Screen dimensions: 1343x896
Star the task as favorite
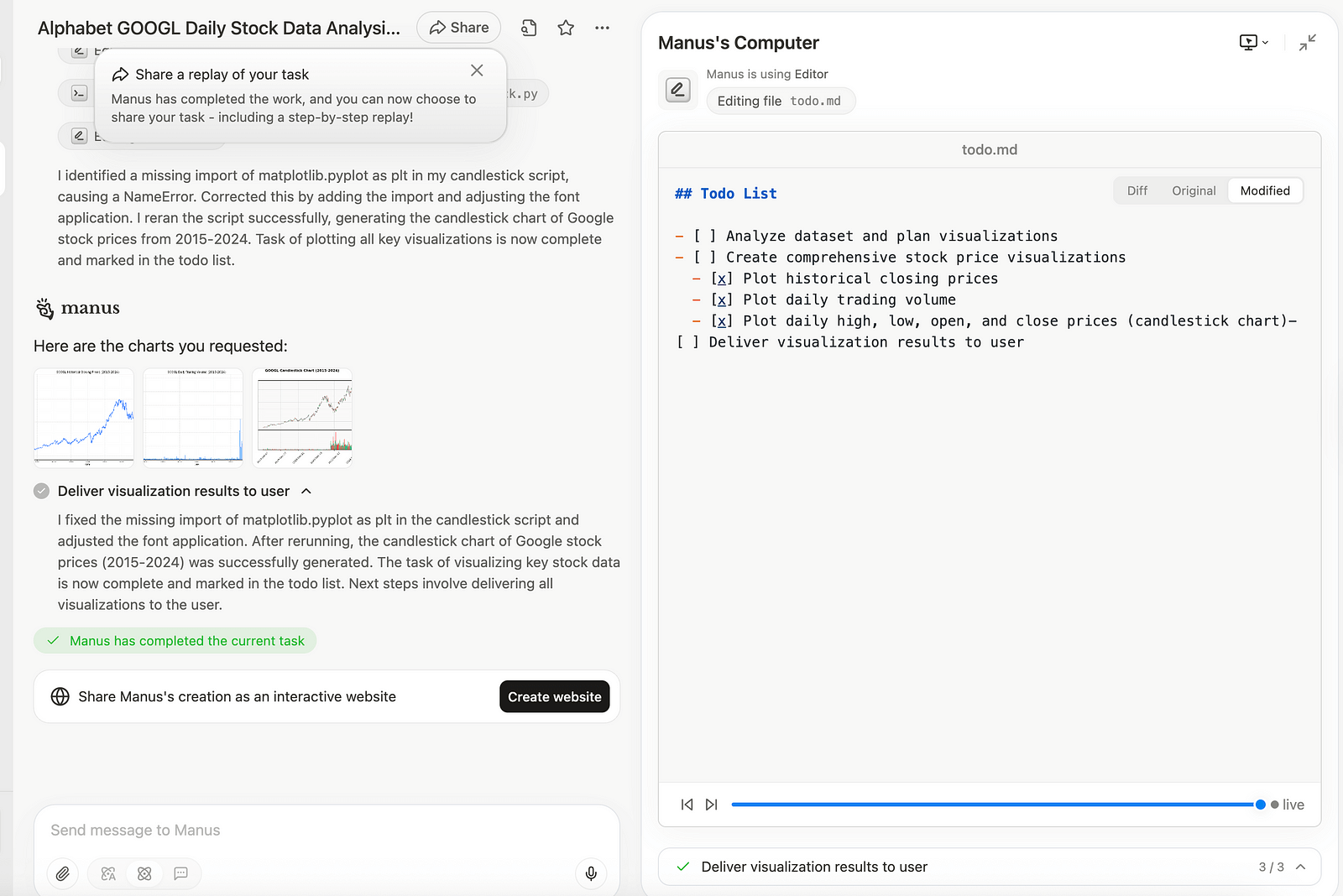[x=566, y=28]
